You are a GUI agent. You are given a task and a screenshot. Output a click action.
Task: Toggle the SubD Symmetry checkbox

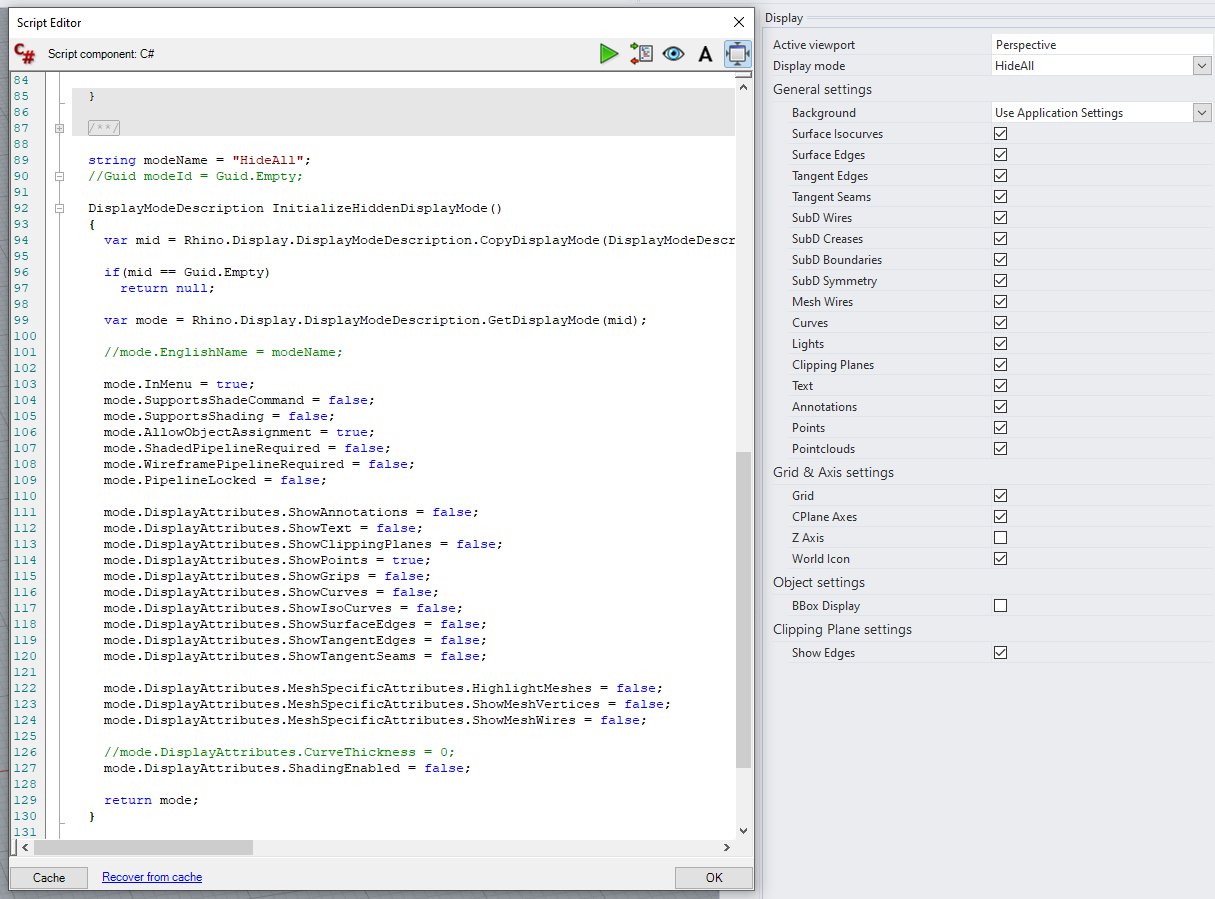pos(1000,281)
